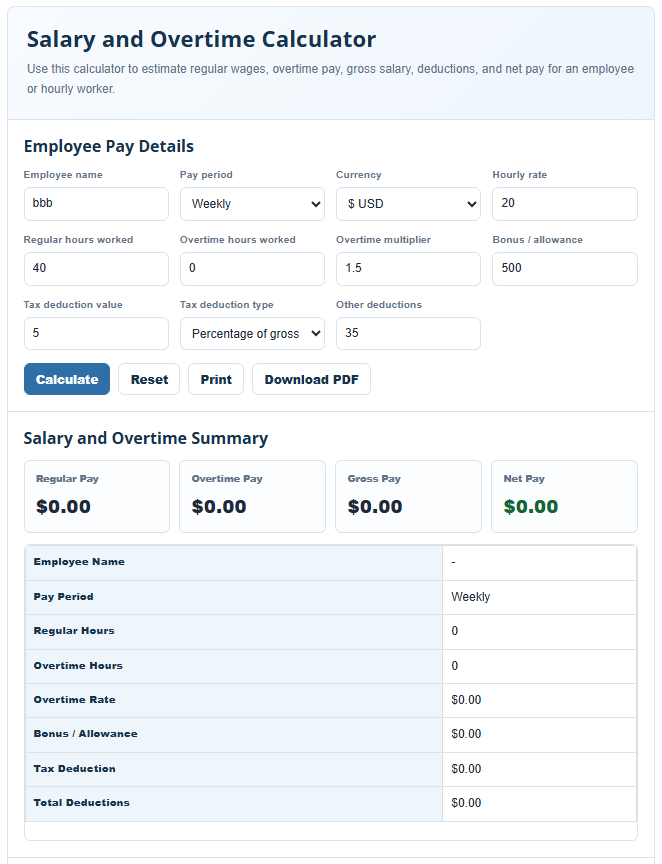The height and width of the screenshot is (864, 662).
Task: Click the 'Salary and Overtime Calculator' title
Action: tap(201, 39)
